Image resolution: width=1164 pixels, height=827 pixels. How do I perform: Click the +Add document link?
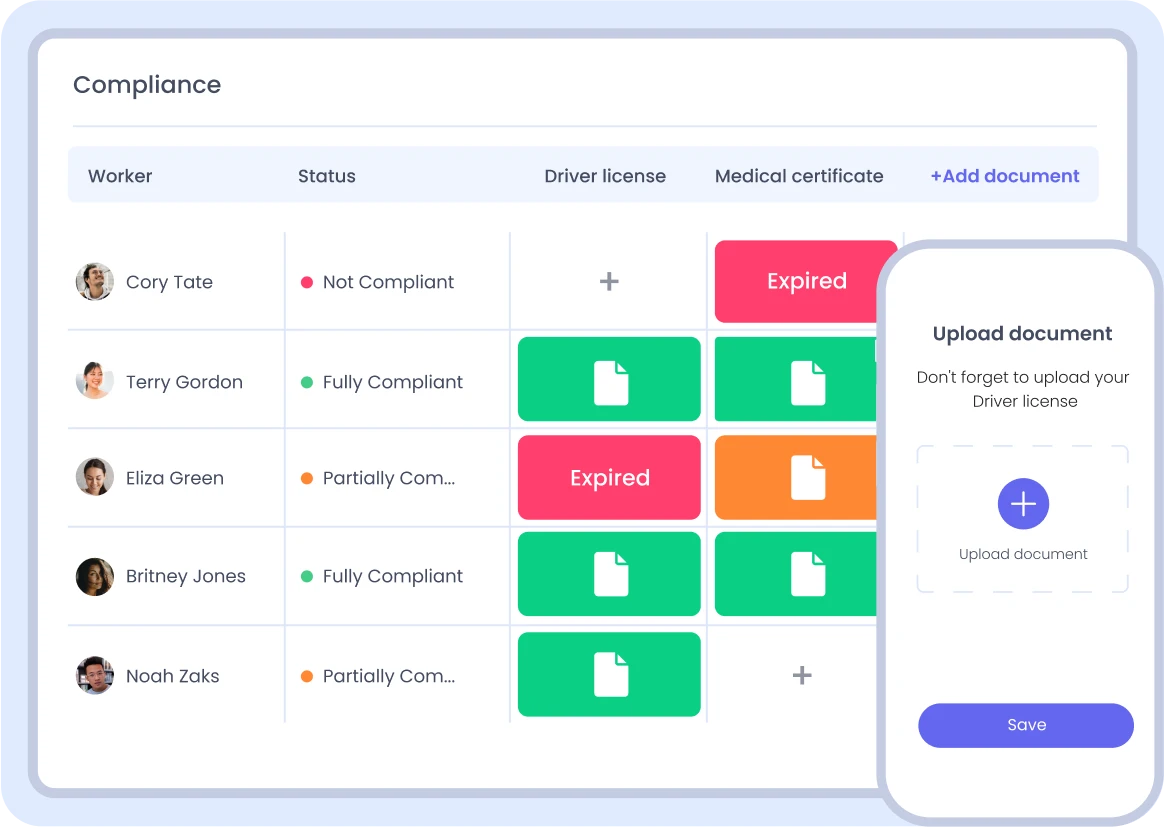coord(1005,176)
